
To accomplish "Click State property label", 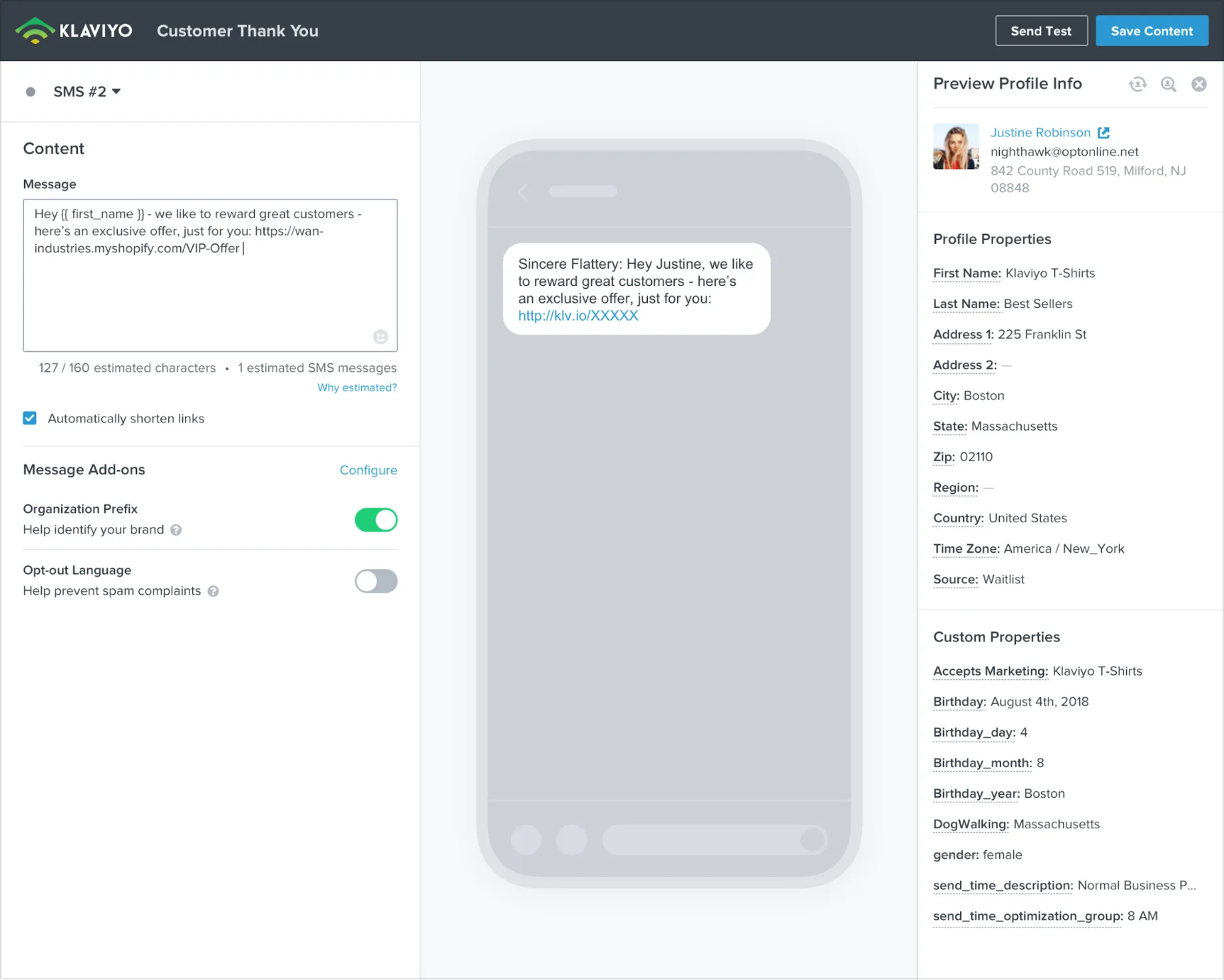I will tap(950, 426).
